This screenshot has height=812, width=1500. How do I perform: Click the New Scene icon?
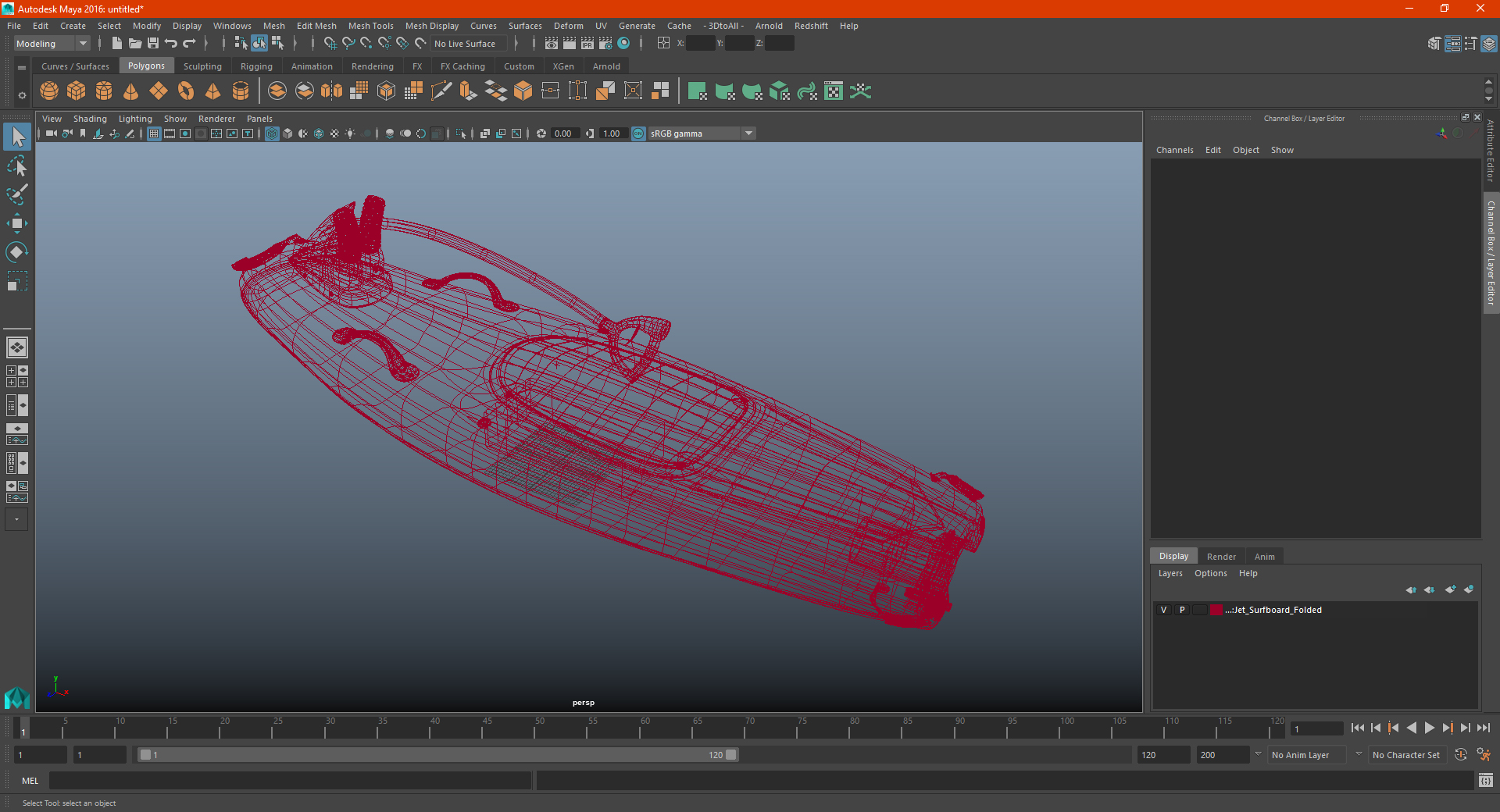116,44
